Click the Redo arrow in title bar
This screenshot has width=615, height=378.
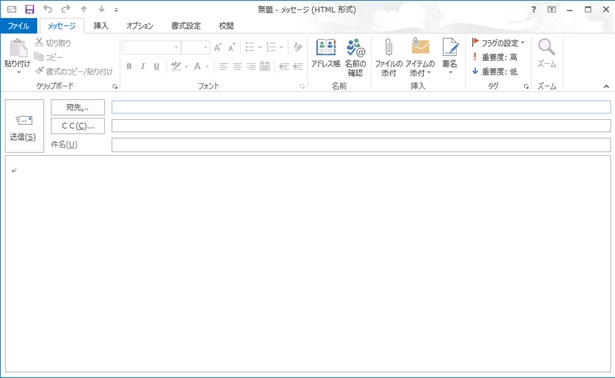(x=66, y=9)
